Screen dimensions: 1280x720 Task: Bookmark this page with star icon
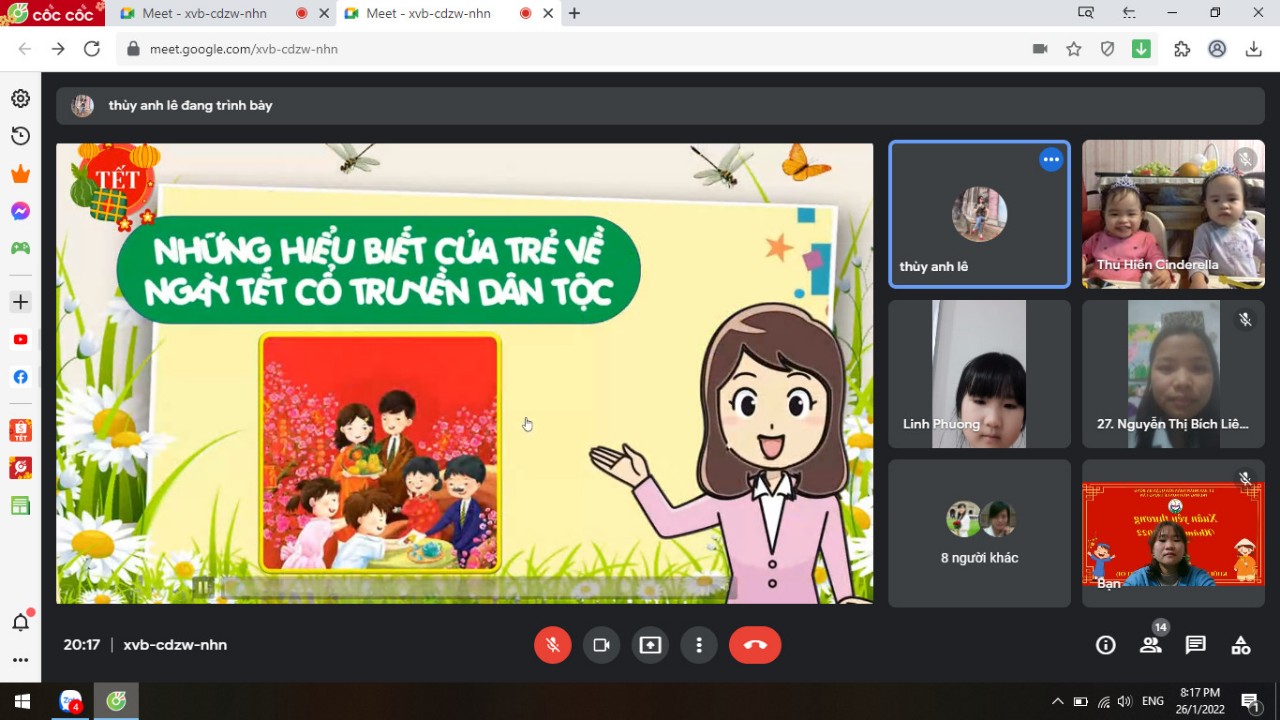coord(1074,49)
